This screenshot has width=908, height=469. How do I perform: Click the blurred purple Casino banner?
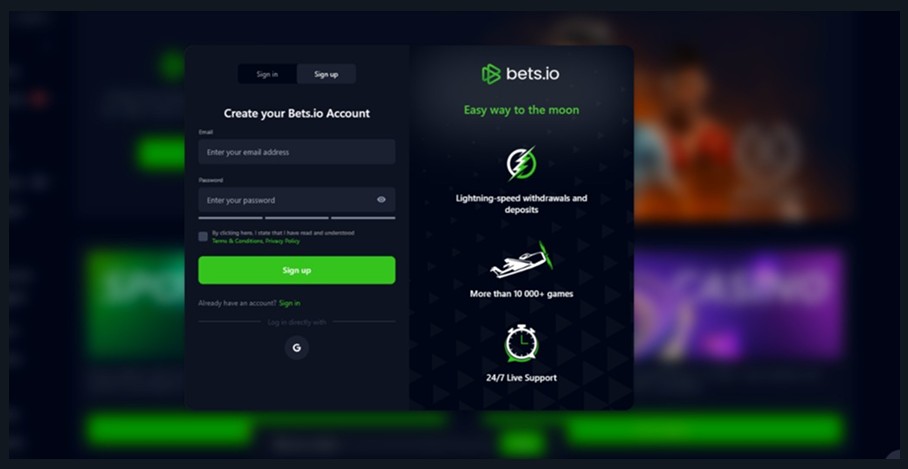tap(738, 304)
